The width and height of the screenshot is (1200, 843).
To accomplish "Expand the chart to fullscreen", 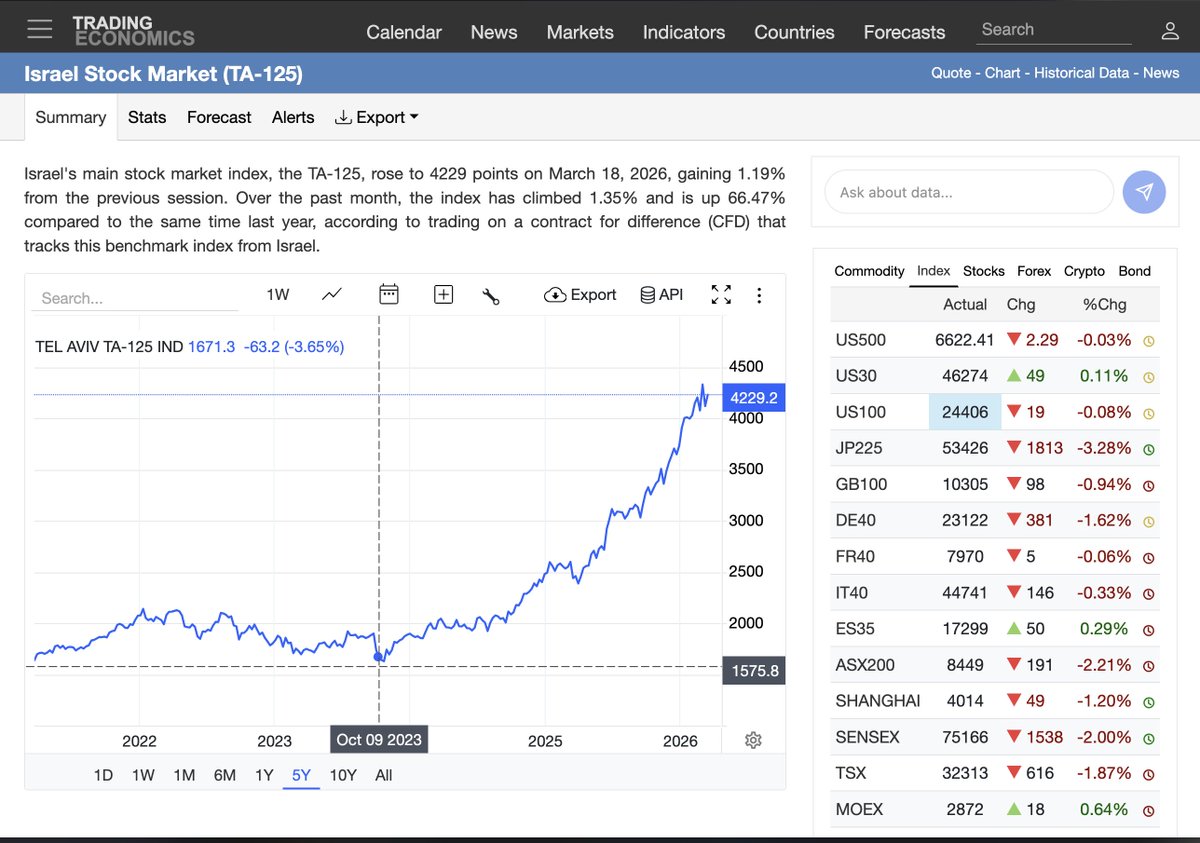I will point(721,294).
